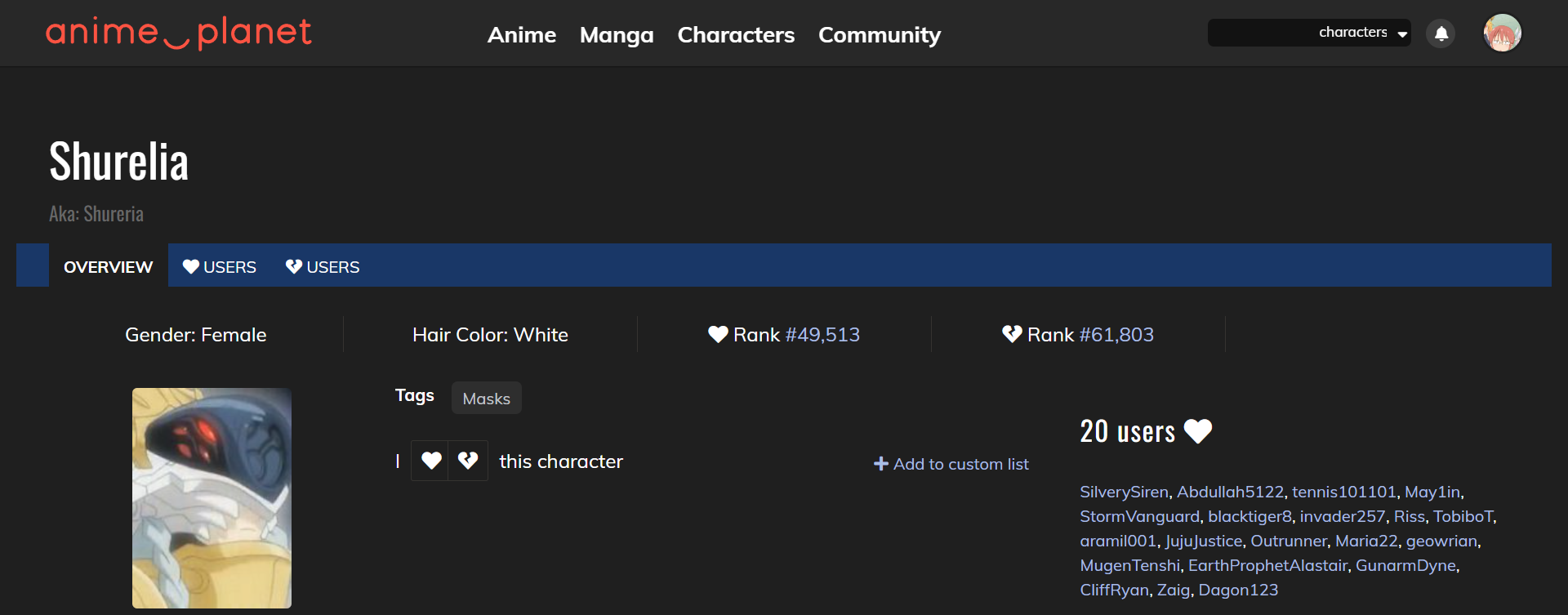Open the Anime menu
This screenshot has width=1568, height=615.
click(x=521, y=35)
